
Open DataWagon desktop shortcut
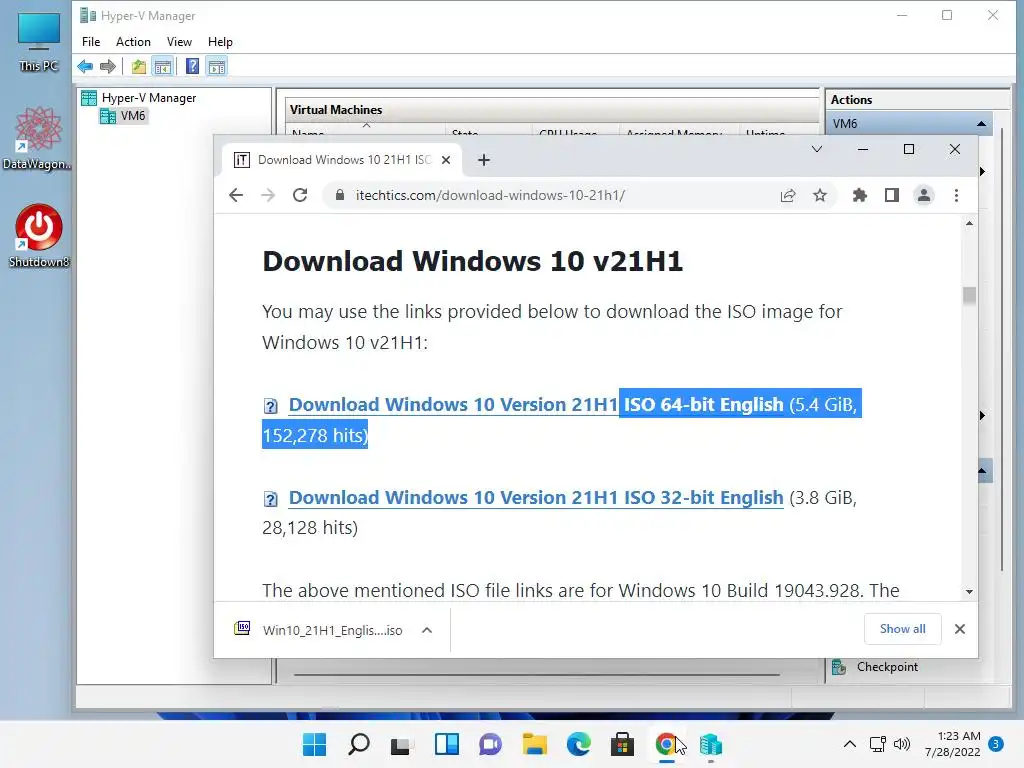point(37,138)
